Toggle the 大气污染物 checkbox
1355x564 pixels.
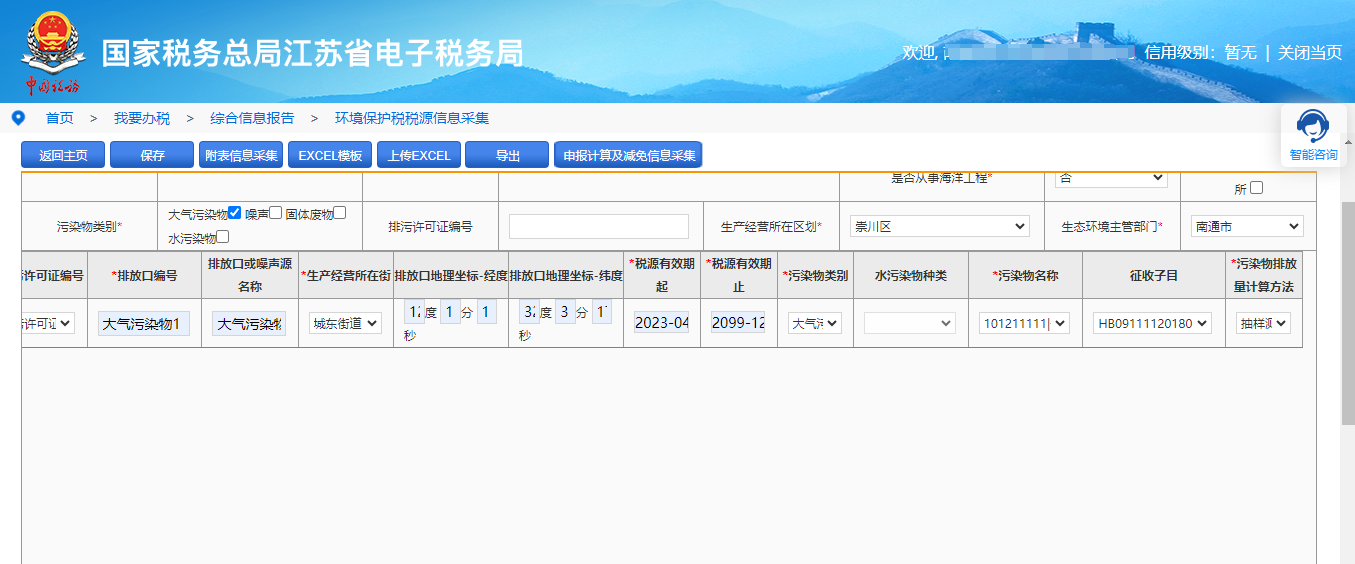[x=234, y=213]
